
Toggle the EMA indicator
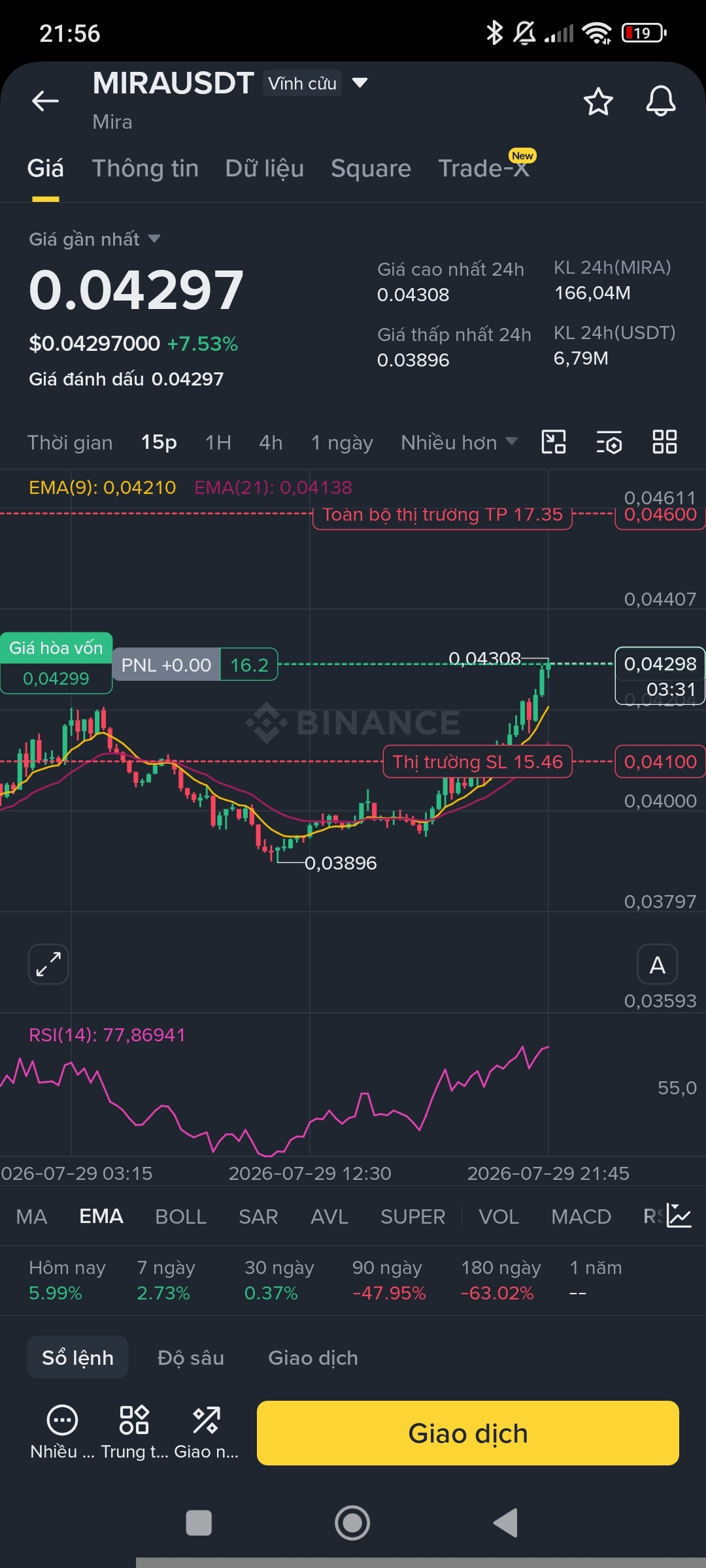click(101, 1217)
